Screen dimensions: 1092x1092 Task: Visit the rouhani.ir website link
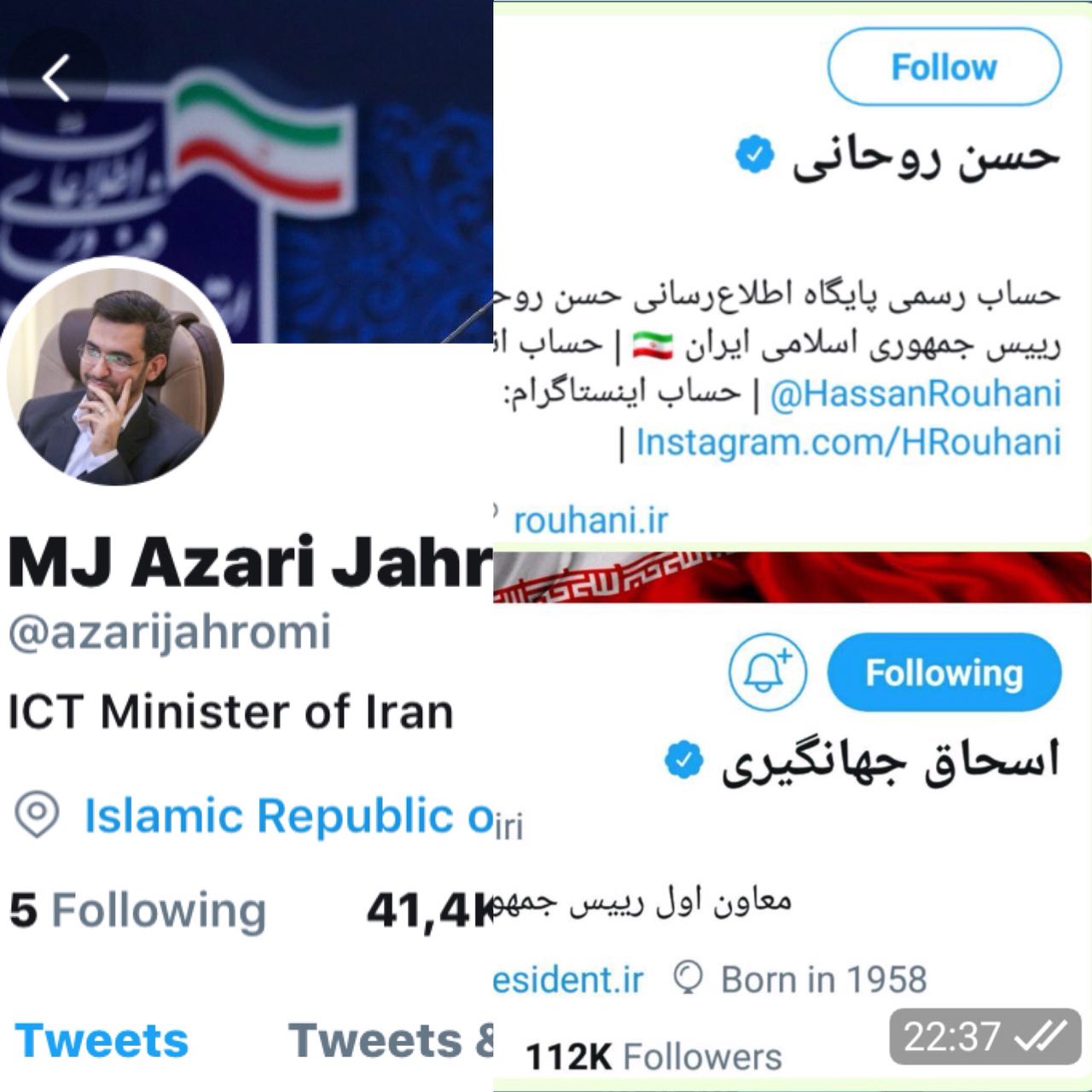coord(590,520)
